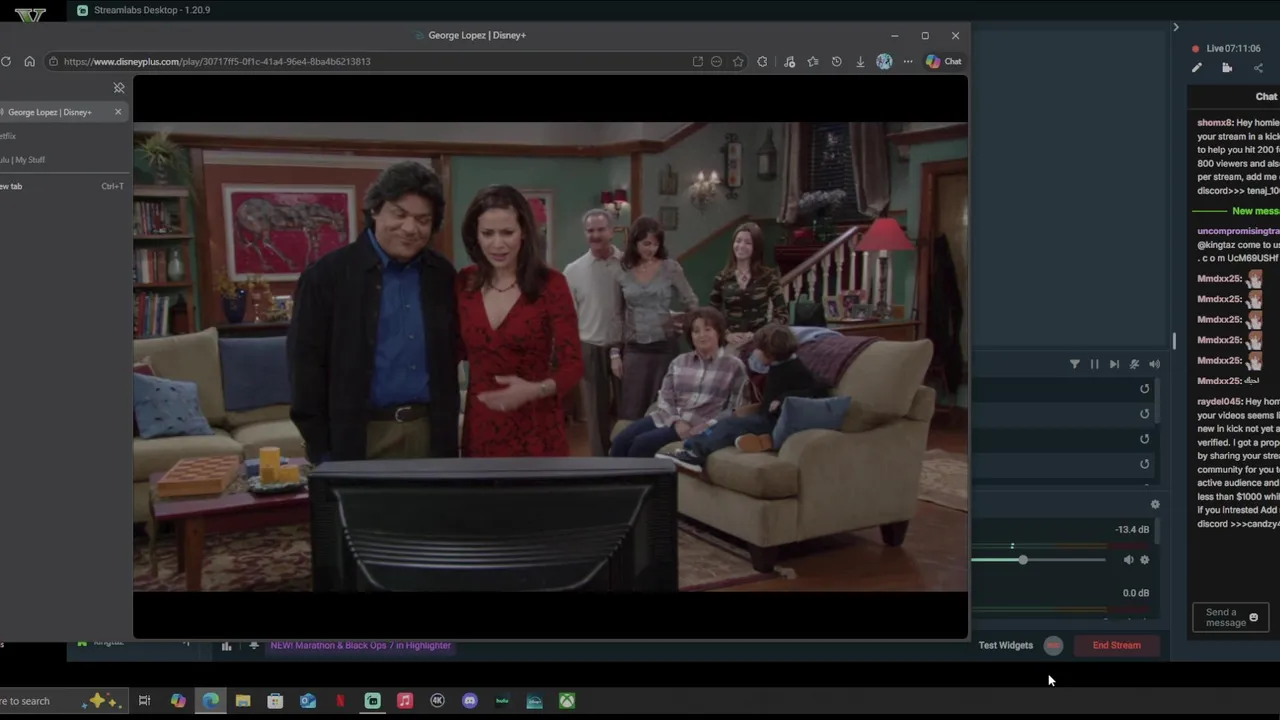Open Microsoft Edge from taskbar
The image size is (1280, 720).
(211, 701)
